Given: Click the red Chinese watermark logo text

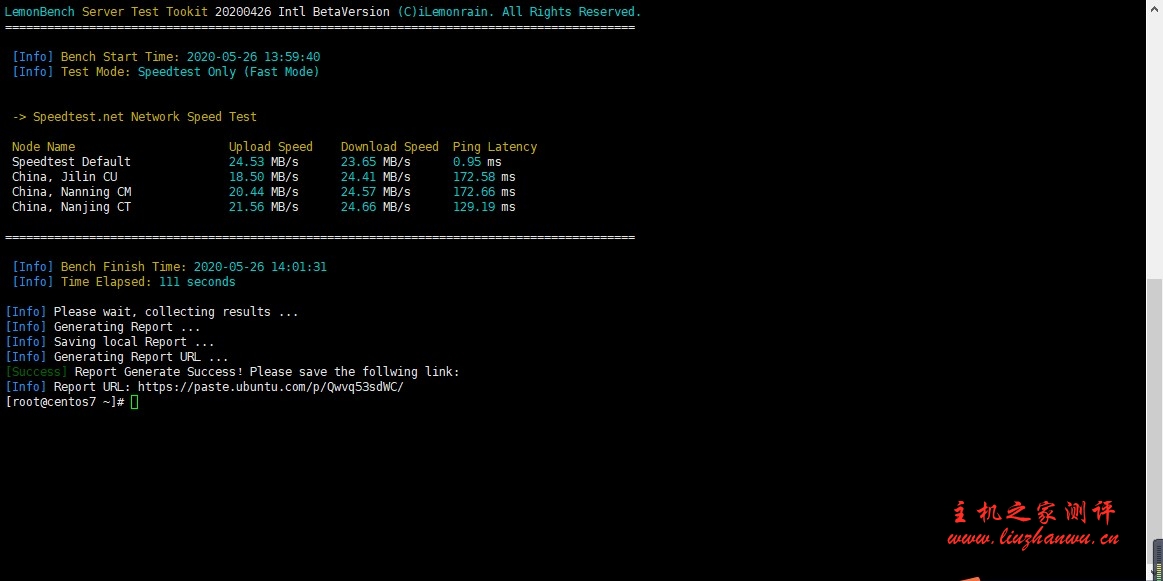Looking at the screenshot, I should (1033, 512).
